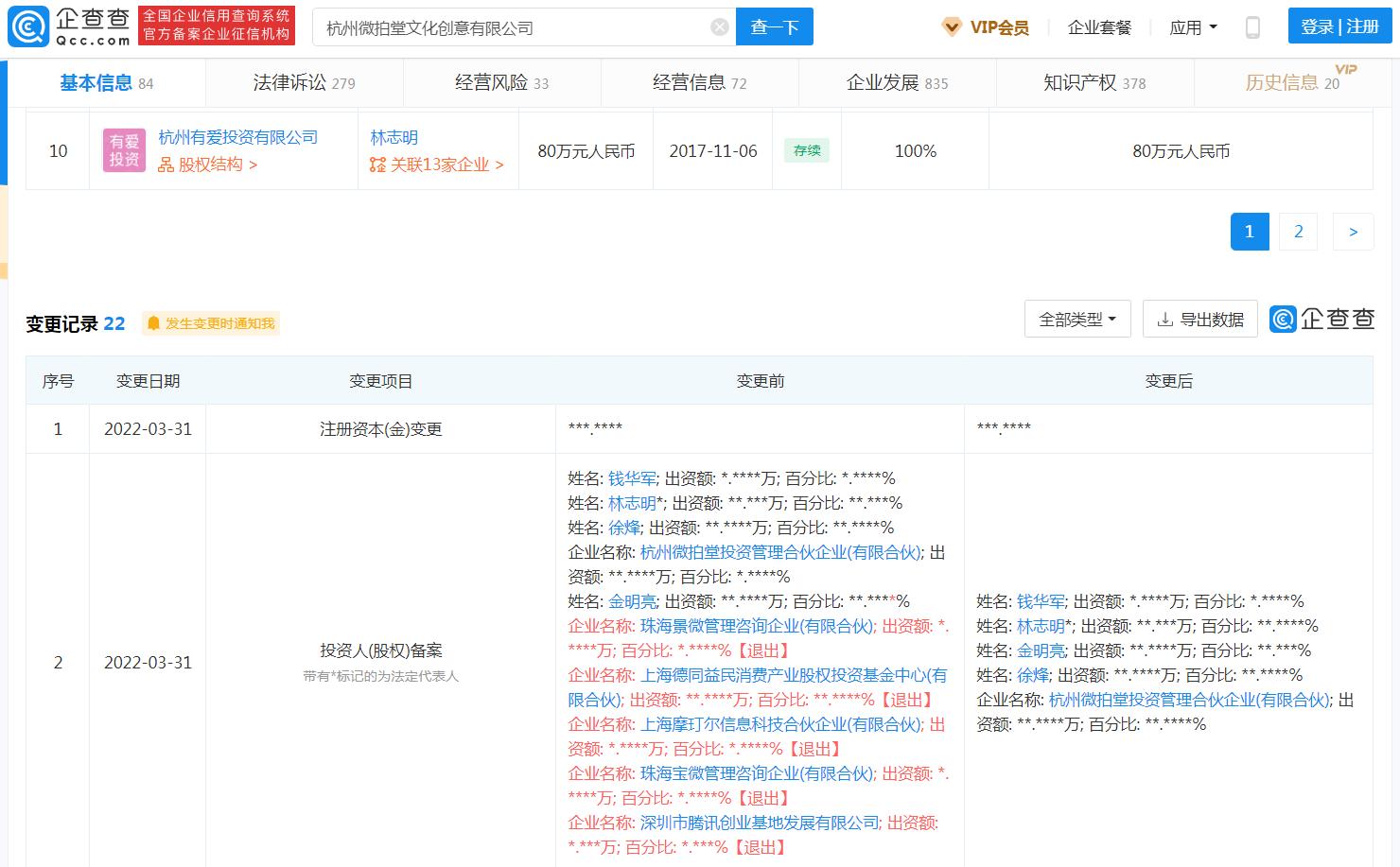The image size is (1400, 867).
Task: Open 珠海景微管理咨询企业 link
Action: coord(757,626)
